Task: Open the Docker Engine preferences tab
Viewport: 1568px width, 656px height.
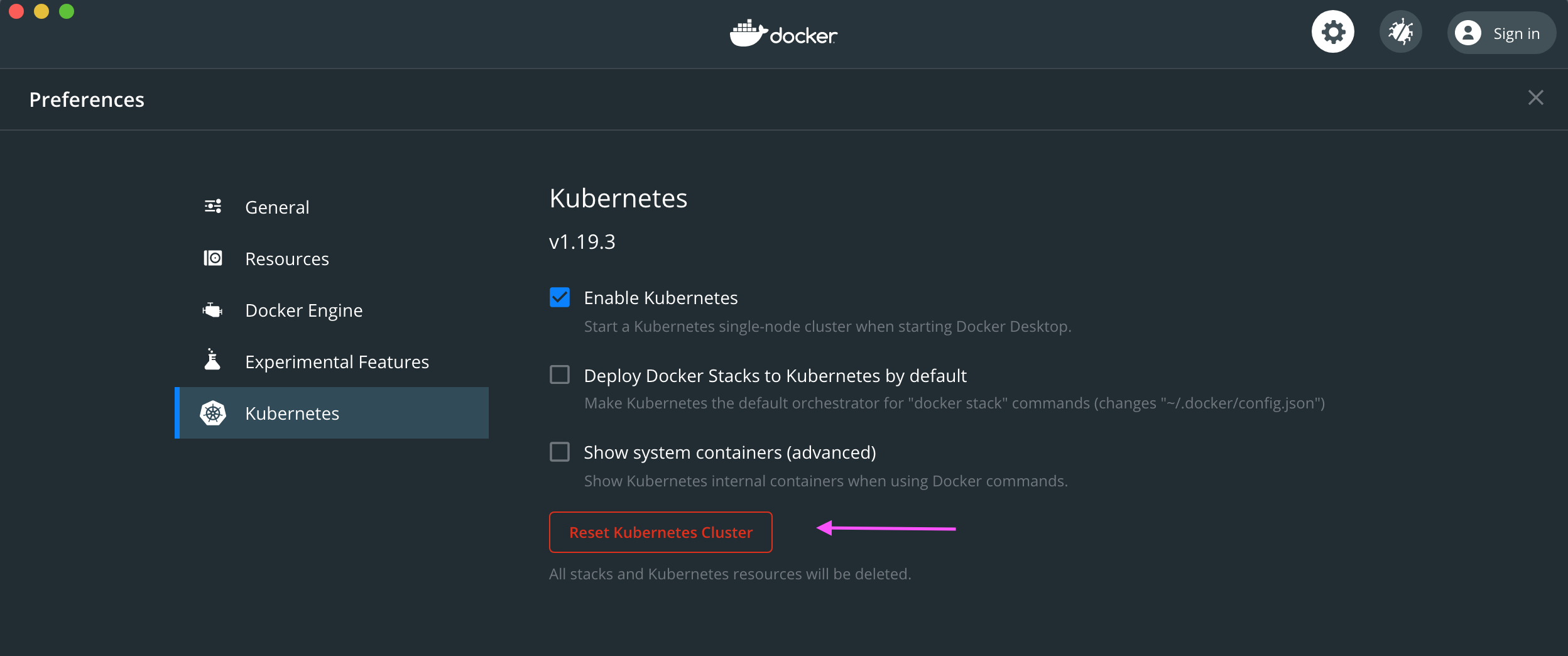Action: pyautogui.click(x=332, y=310)
